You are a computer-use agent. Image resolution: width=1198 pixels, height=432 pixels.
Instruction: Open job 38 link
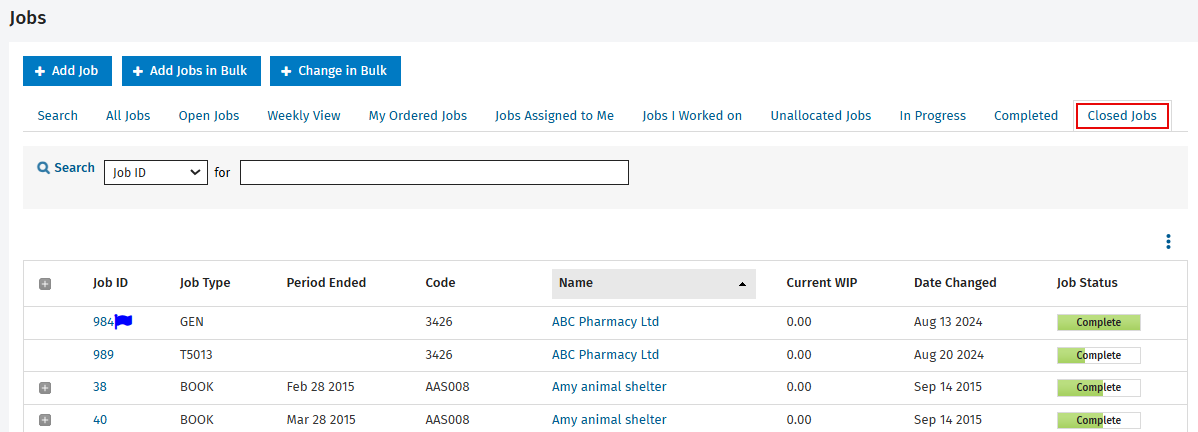pos(100,387)
